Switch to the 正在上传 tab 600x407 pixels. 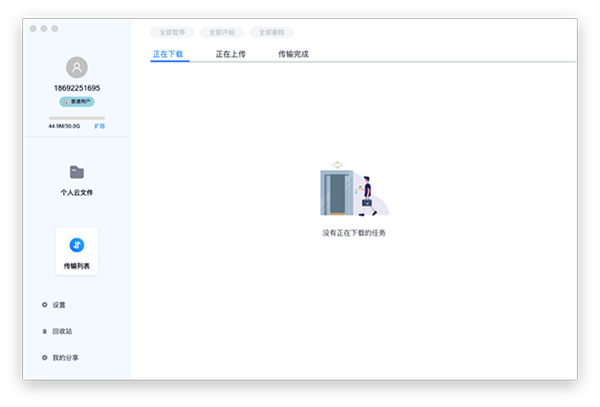[x=231, y=54]
